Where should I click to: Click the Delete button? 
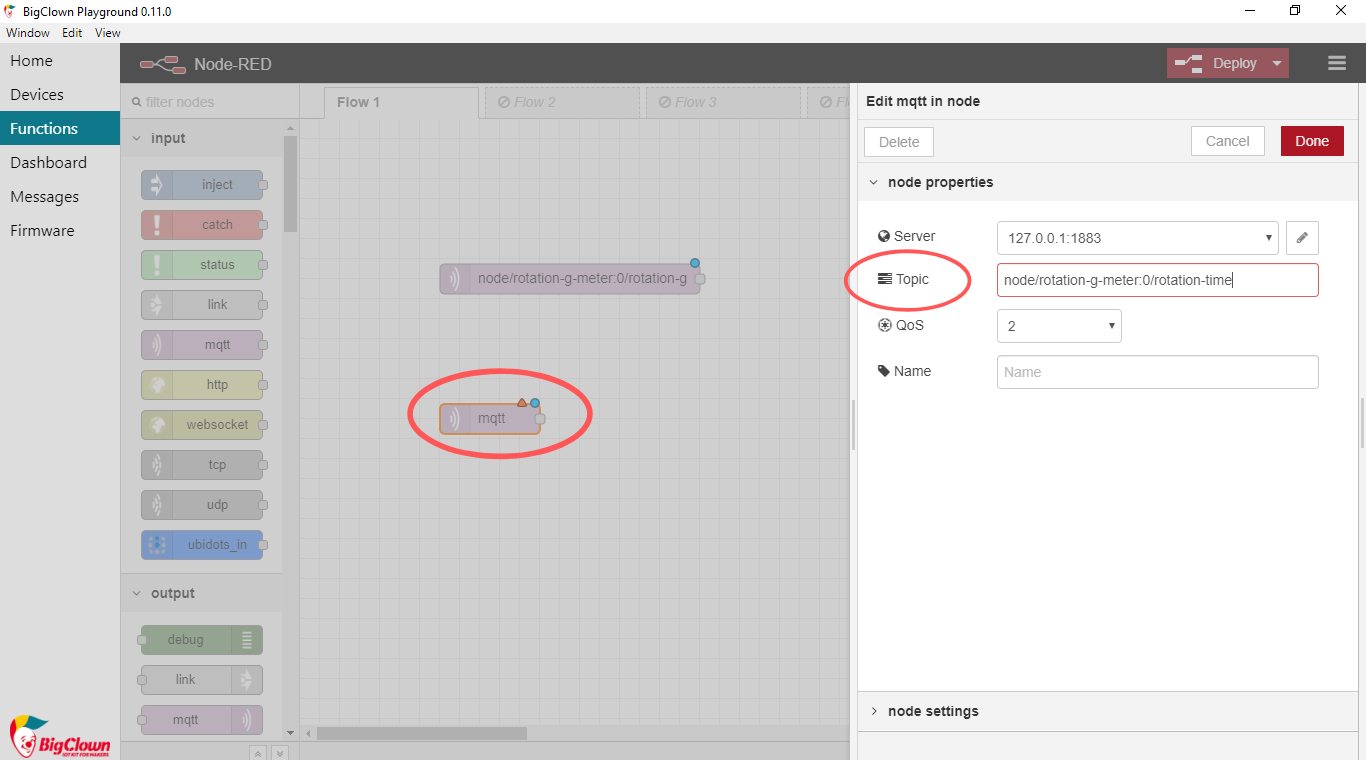click(899, 142)
